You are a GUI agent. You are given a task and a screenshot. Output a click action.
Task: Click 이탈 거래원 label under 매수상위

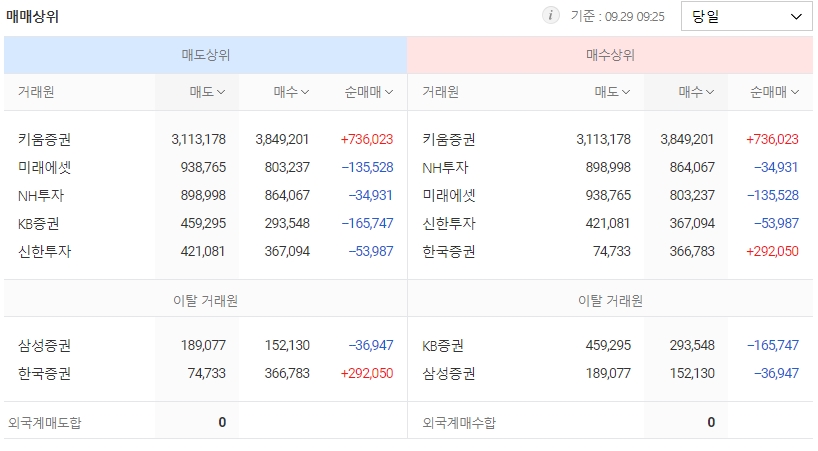(610, 301)
